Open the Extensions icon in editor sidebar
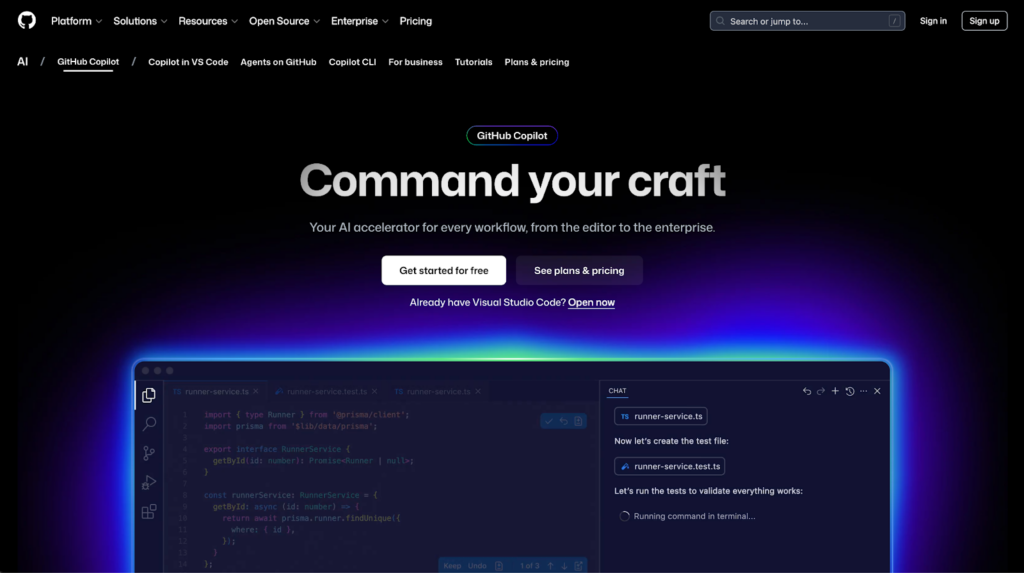Viewport: 1024px width, 573px height. pos(149,511)
